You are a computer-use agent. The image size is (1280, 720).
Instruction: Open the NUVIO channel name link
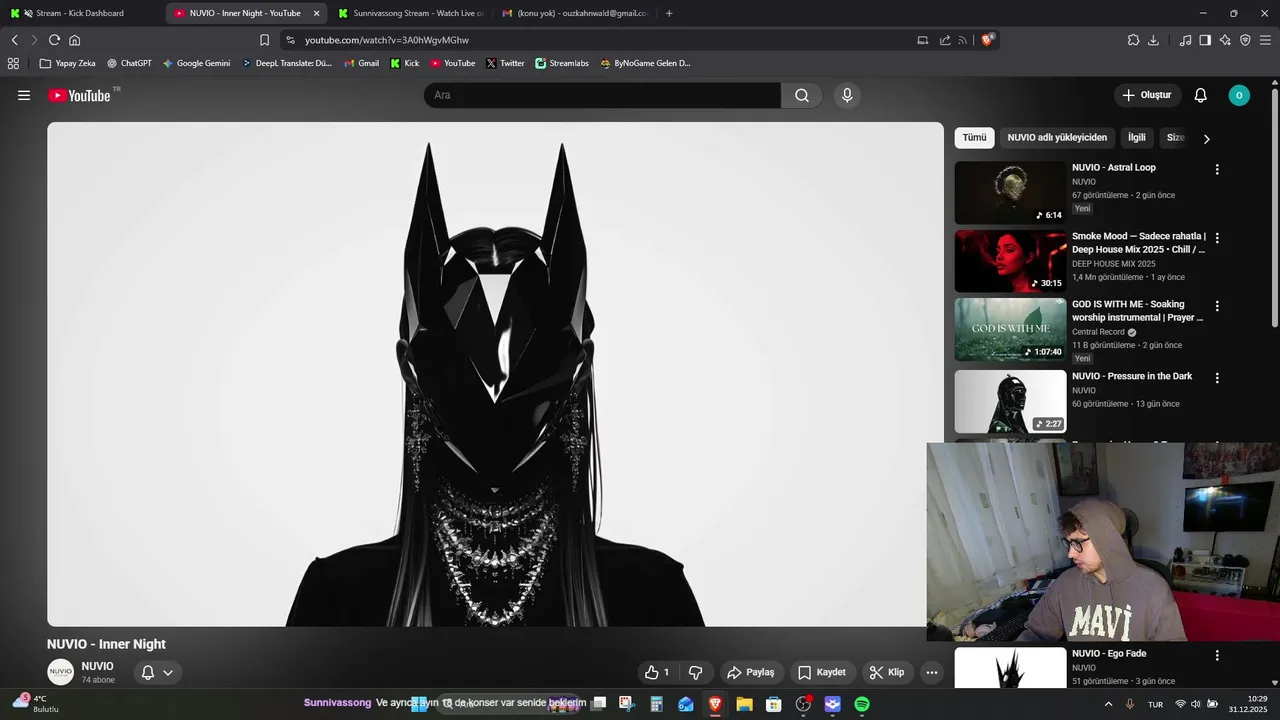97,666
